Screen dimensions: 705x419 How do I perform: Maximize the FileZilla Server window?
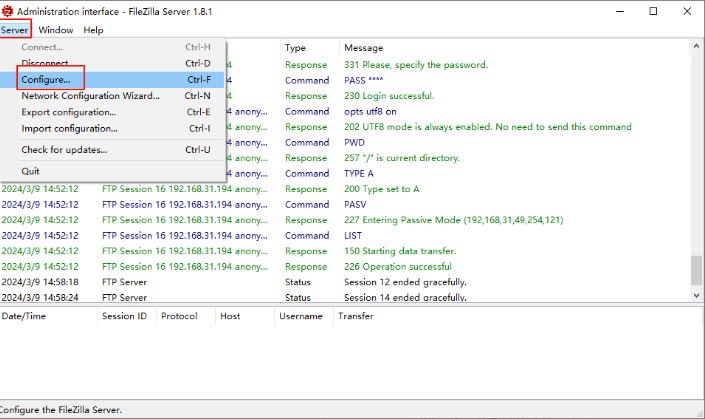[x=653, y=11]
